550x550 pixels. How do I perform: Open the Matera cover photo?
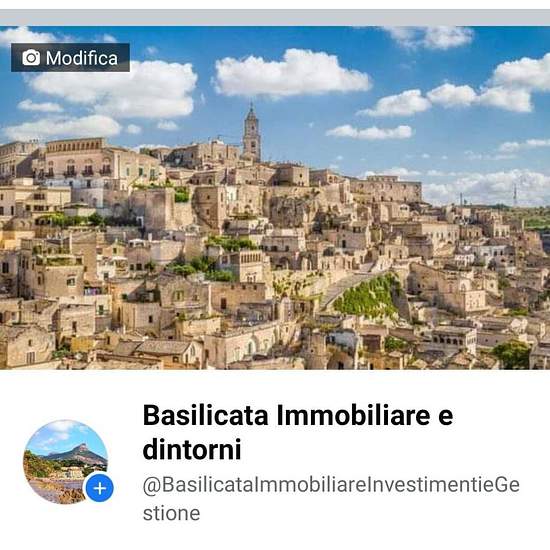(x=275, y=198)
